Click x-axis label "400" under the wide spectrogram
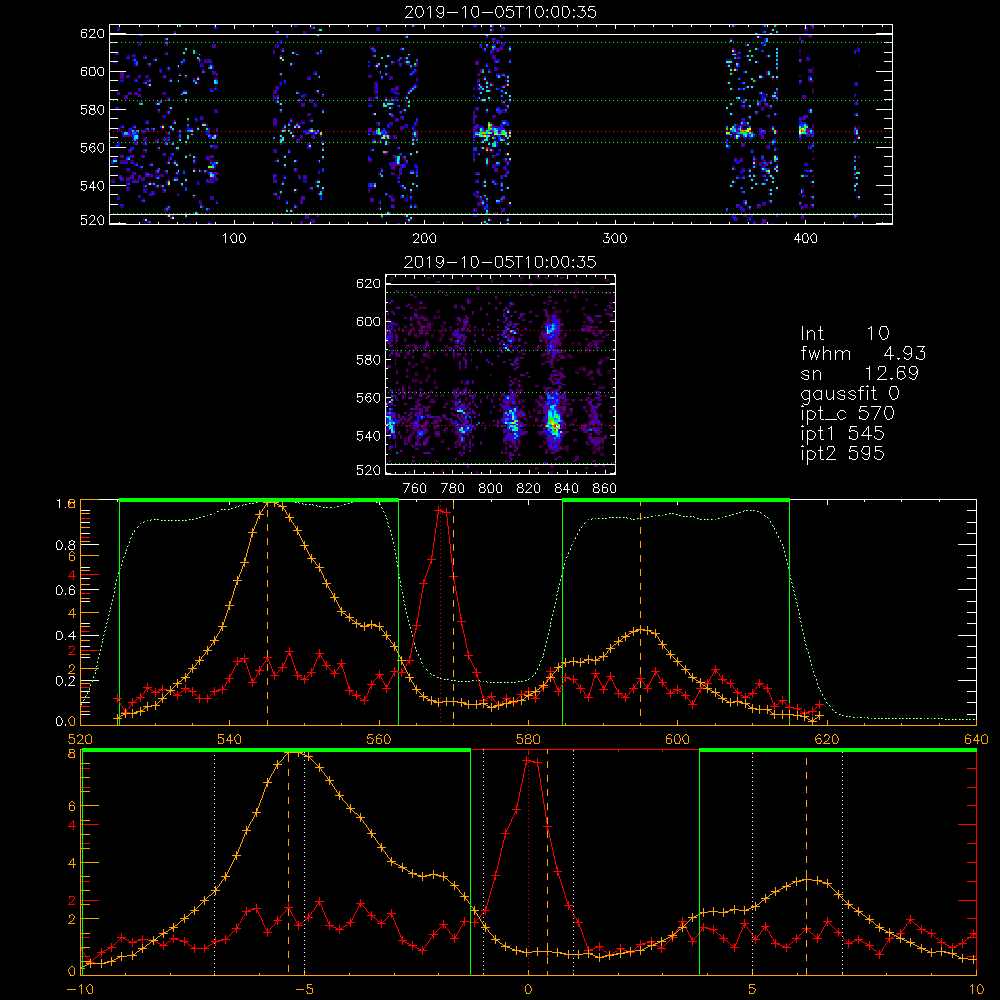 (805, 239)
